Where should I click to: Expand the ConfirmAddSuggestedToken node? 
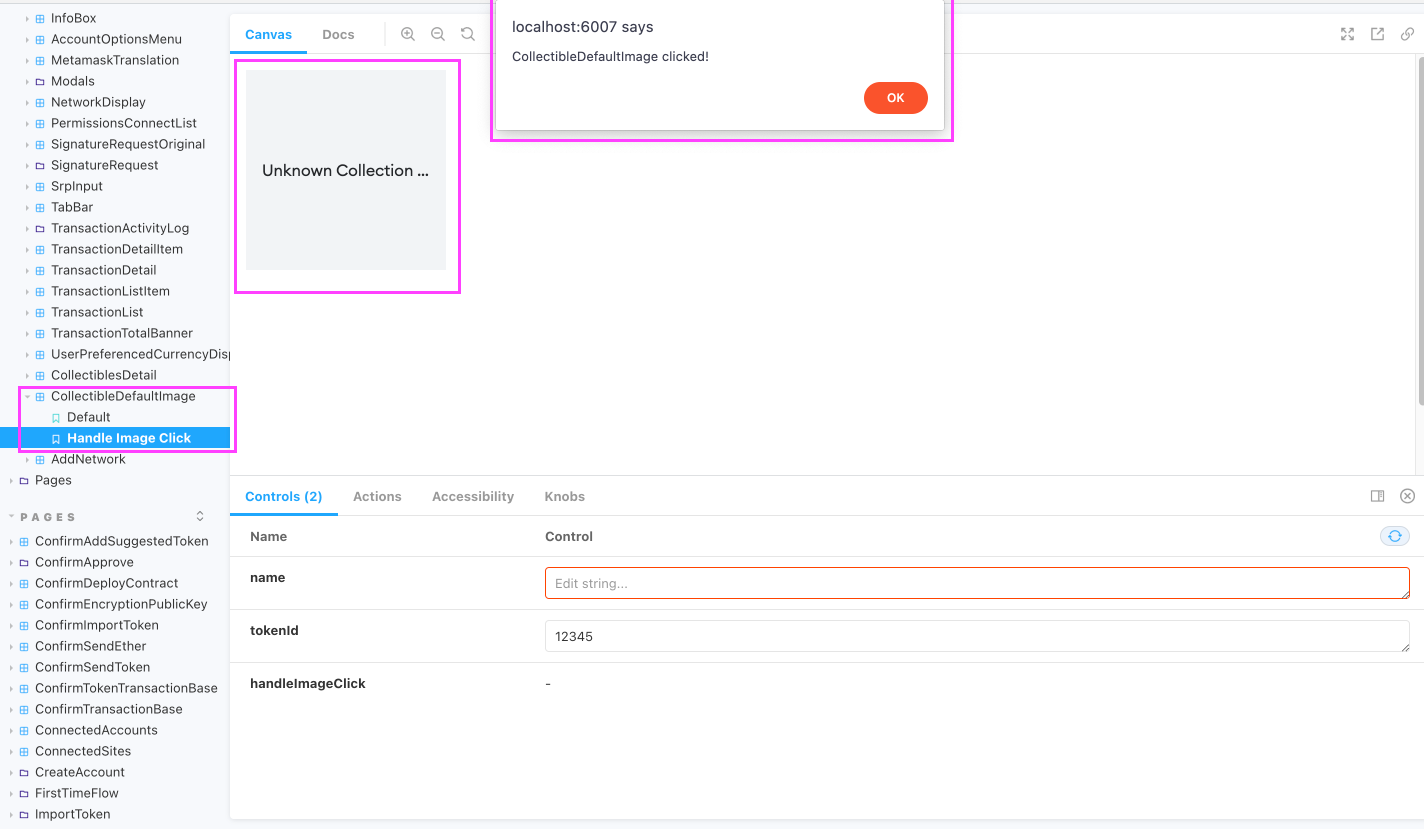pyautogui.click(x=12, y=541)
